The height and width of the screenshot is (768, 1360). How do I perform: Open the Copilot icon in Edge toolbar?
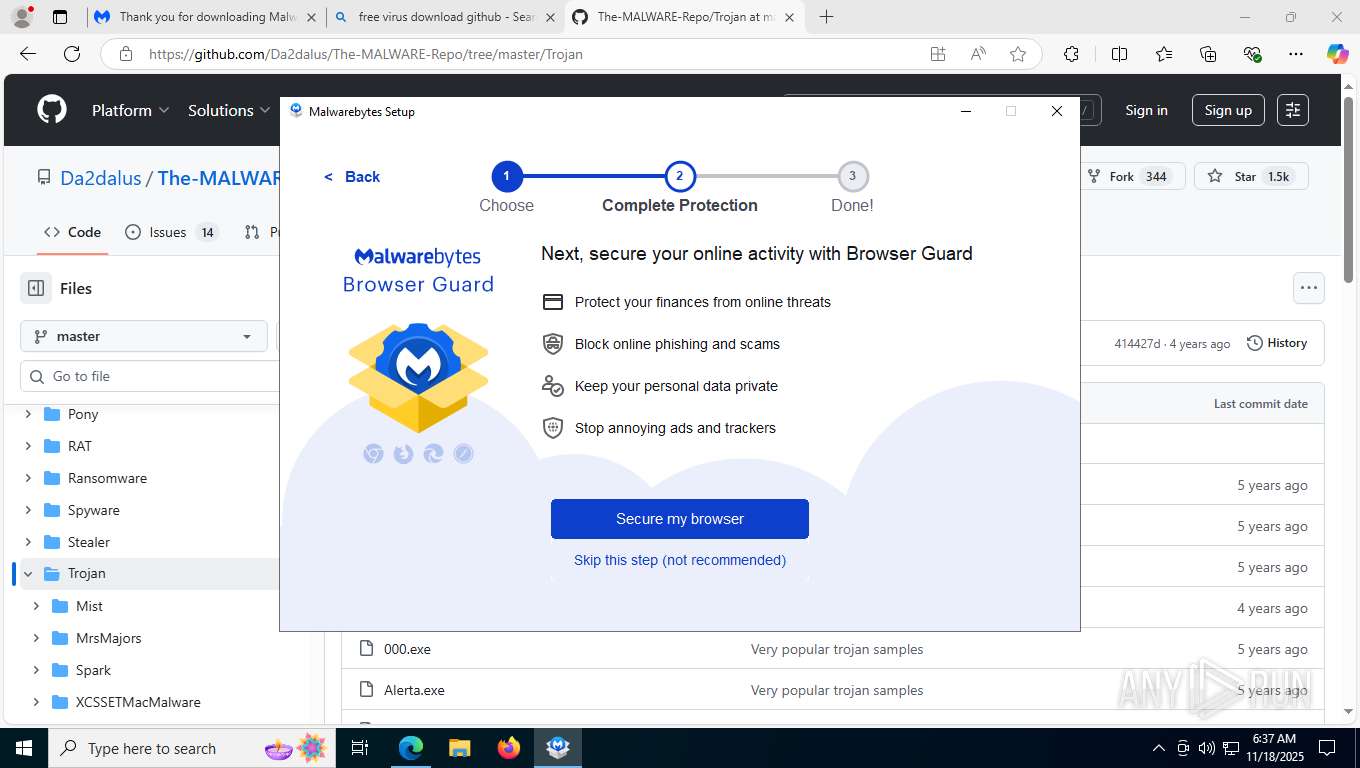pyautogui.click(x=1337, y=54)
